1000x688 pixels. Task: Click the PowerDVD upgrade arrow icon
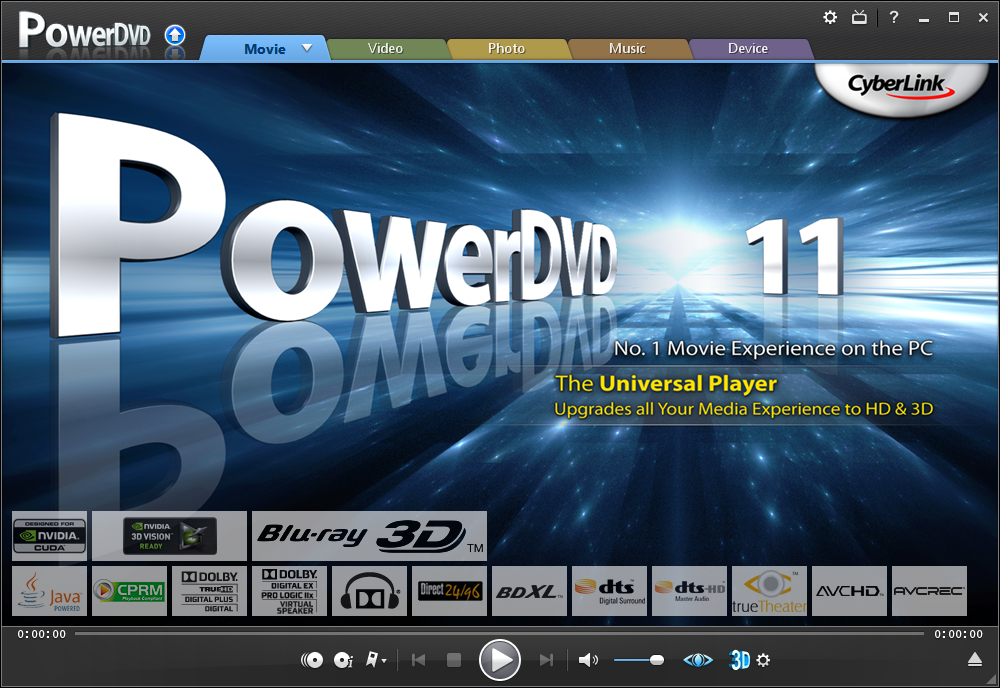click(175, 35)
